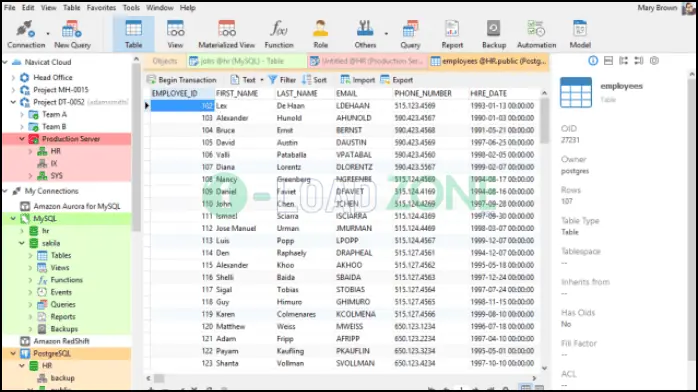
Task: Open the Model tool
Action: [x=580, y=34]
